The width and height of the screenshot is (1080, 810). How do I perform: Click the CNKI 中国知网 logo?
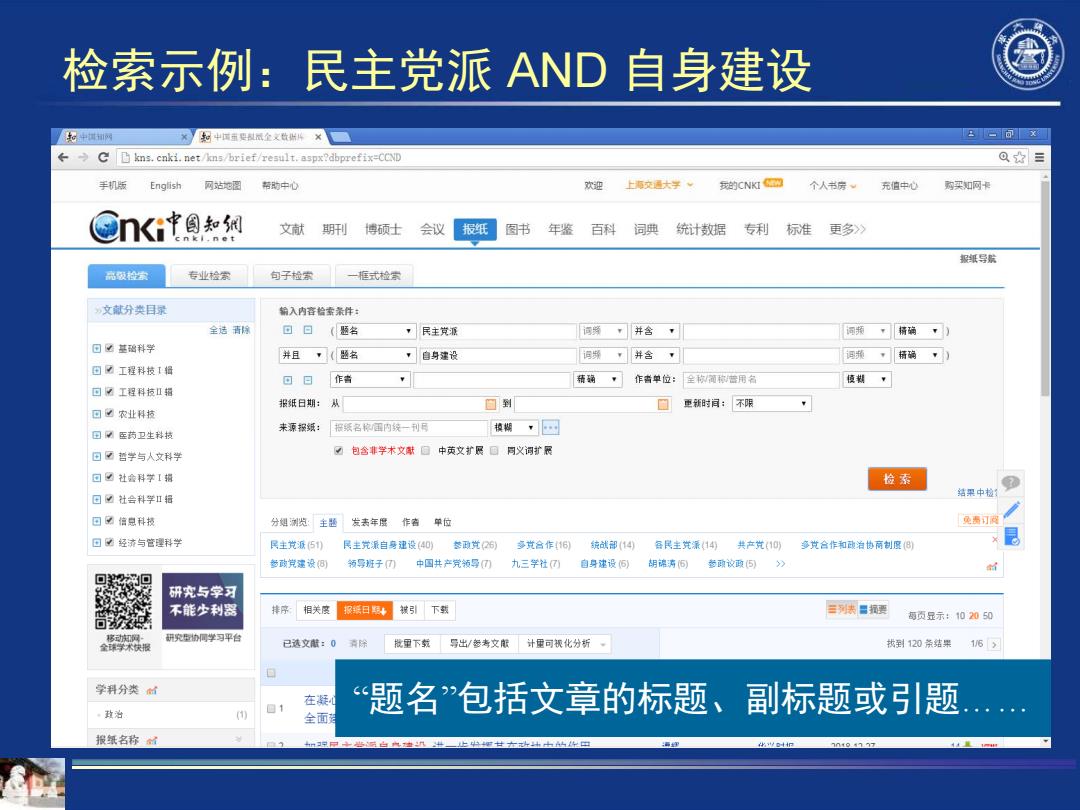pos(165,226)
